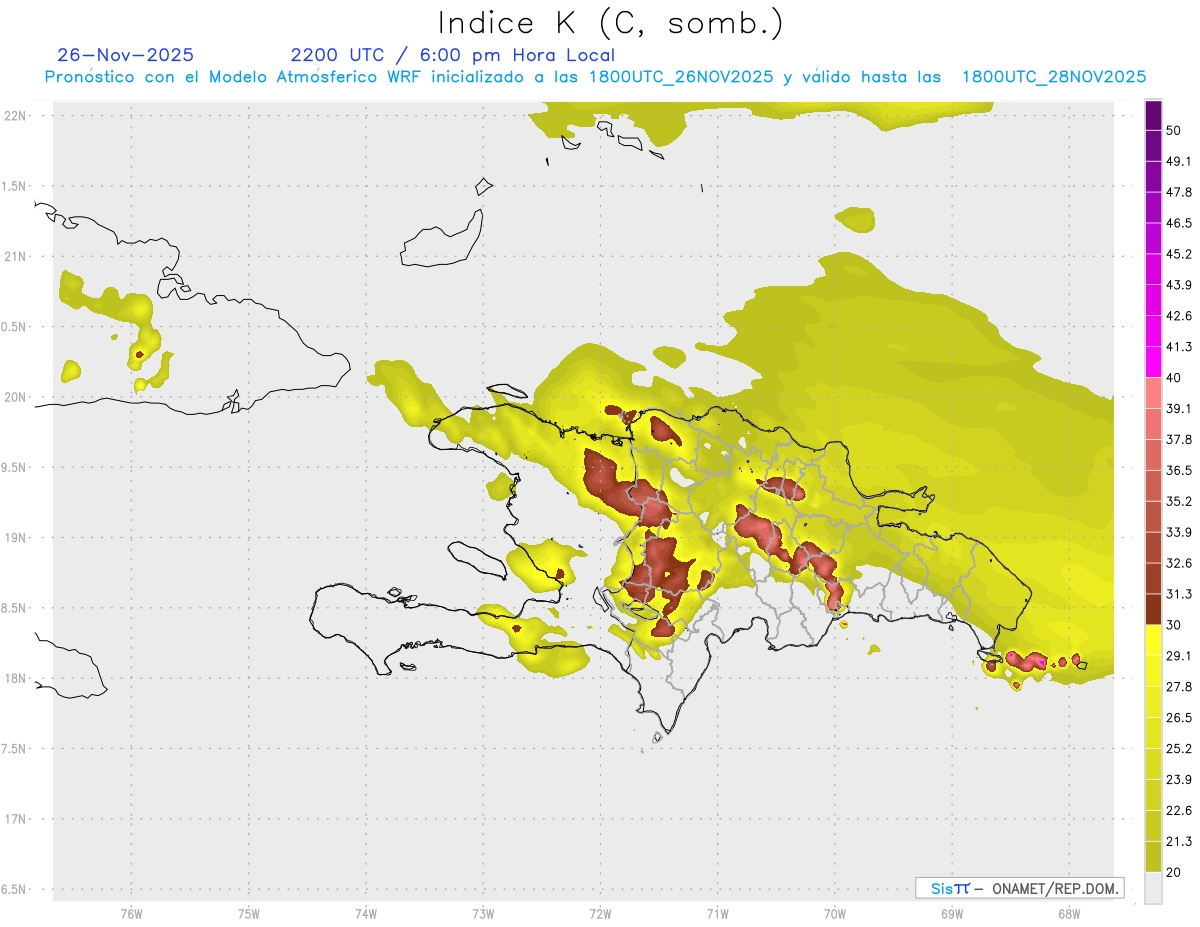Pick the bright magenta swatch just above legend value 40
Image resolution: width=1200 pixels, height=927 pixels.
(x=1153, y=361)
